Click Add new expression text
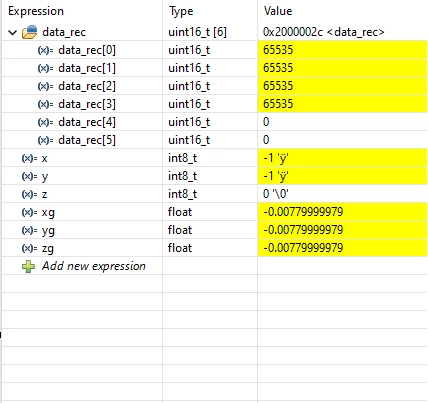The image size is (428, 403). [x=94, y=266]
